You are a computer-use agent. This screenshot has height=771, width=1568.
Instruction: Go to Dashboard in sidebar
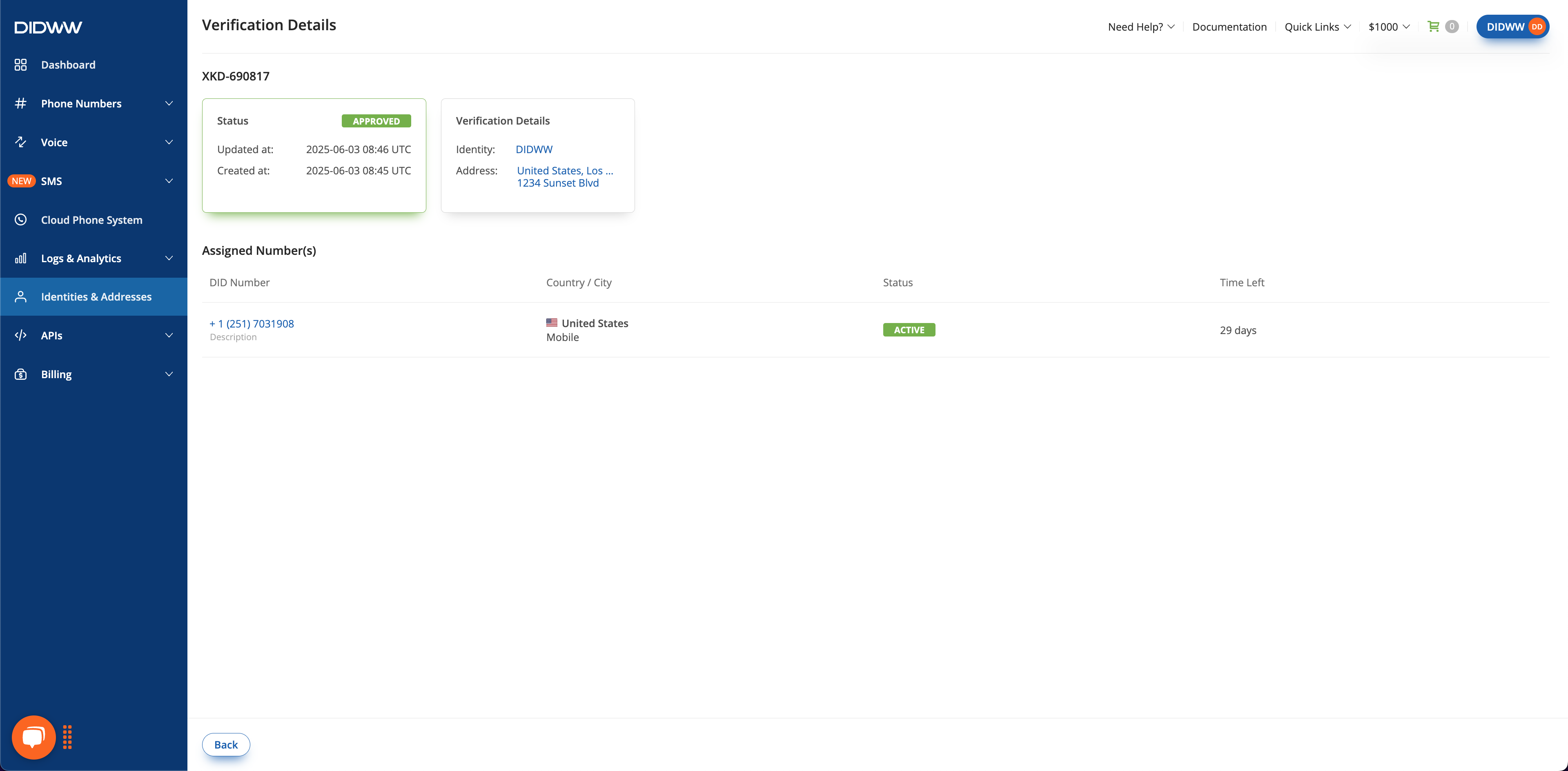(94, 65)
